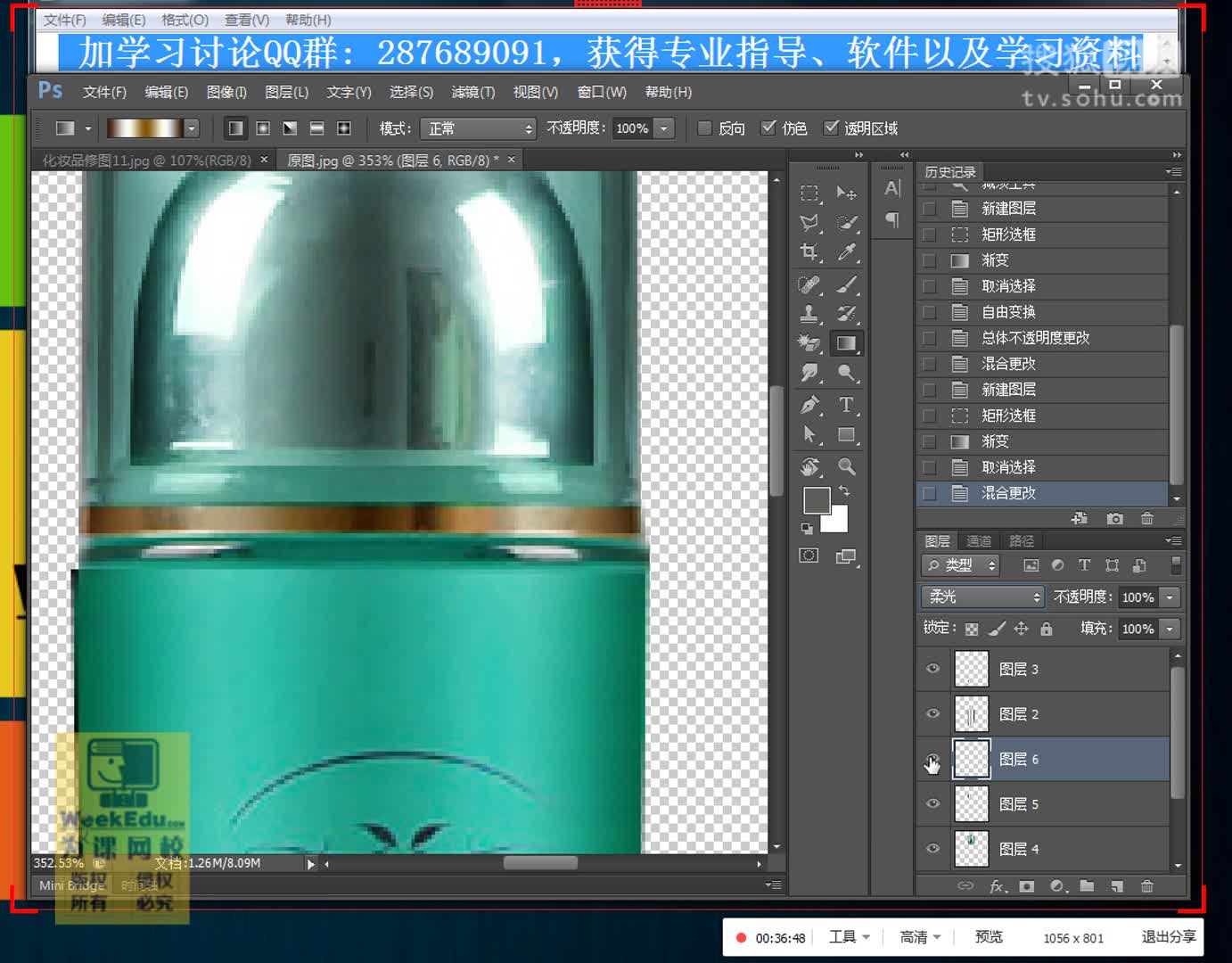
Task: Open the gradient picker arrow
Action: [191, 128]
